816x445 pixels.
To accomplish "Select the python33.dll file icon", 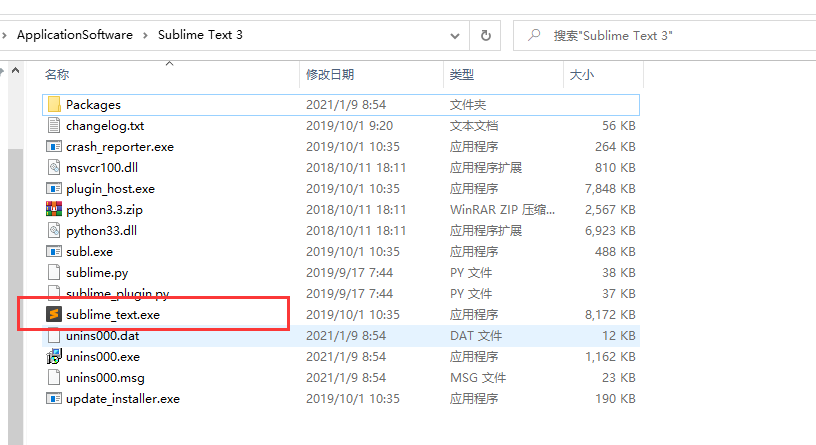I will 54,231.
